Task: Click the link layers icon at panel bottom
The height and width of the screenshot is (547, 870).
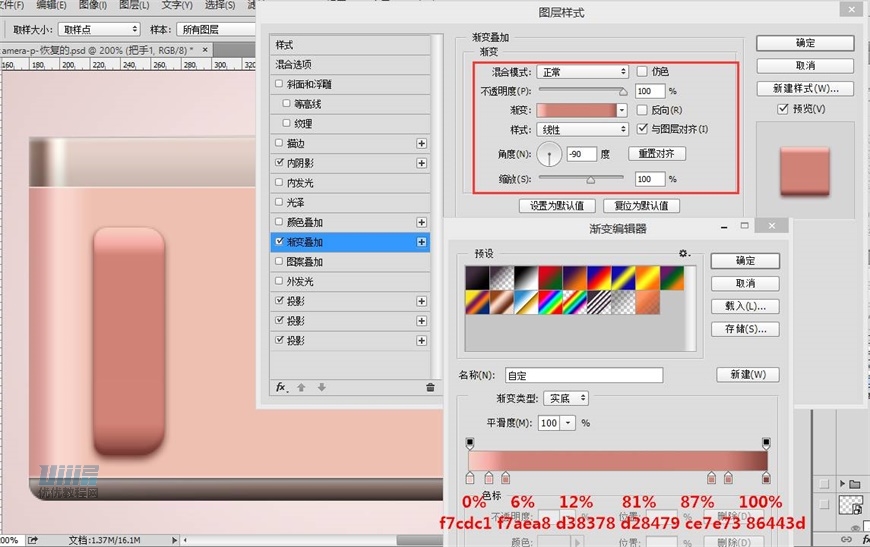Action: coord(846,539)
